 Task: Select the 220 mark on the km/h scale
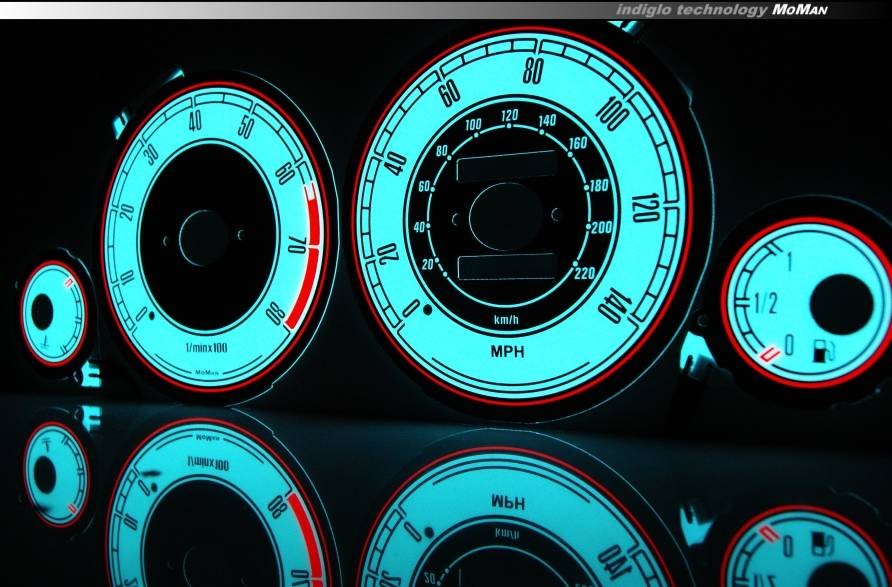click(x=585, y=274)
